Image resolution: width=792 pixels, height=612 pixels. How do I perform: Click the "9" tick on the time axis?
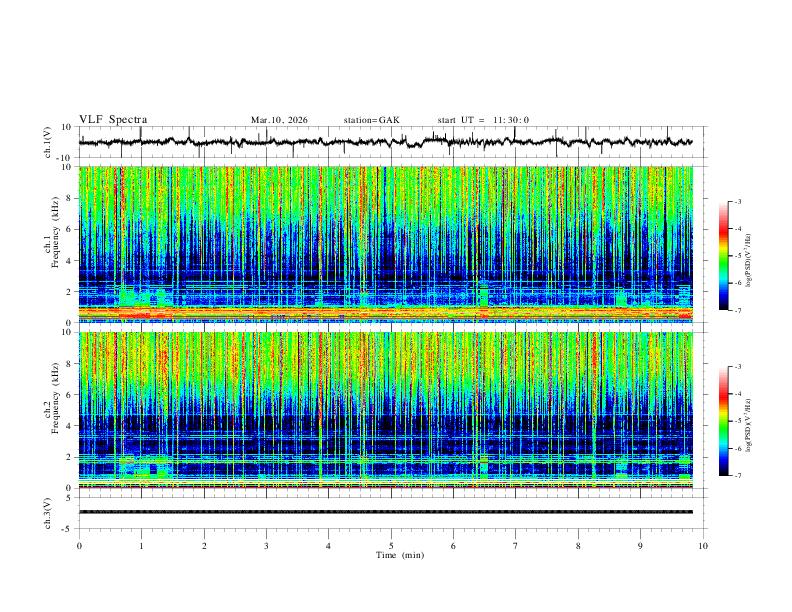pyautogui.click(x=640, y=546)
